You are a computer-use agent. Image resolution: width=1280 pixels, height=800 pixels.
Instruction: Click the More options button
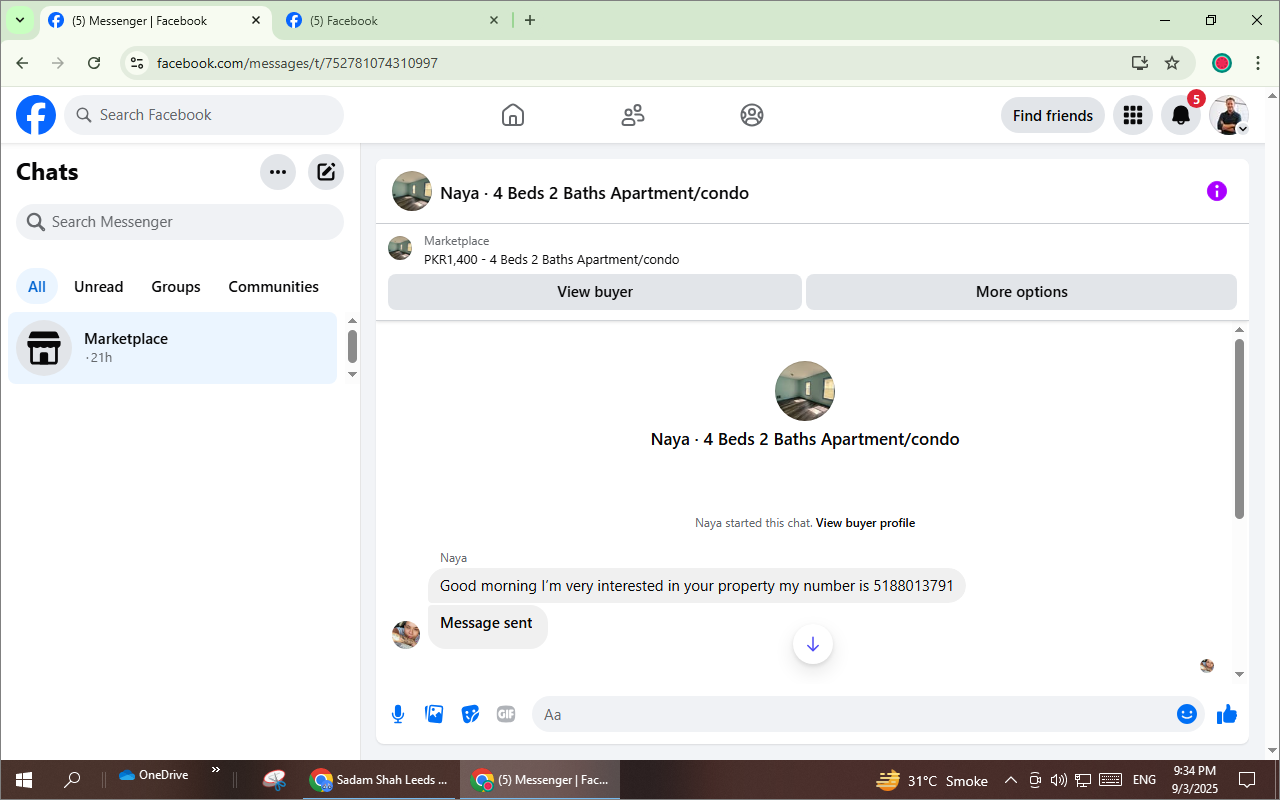coord(1022,292)
